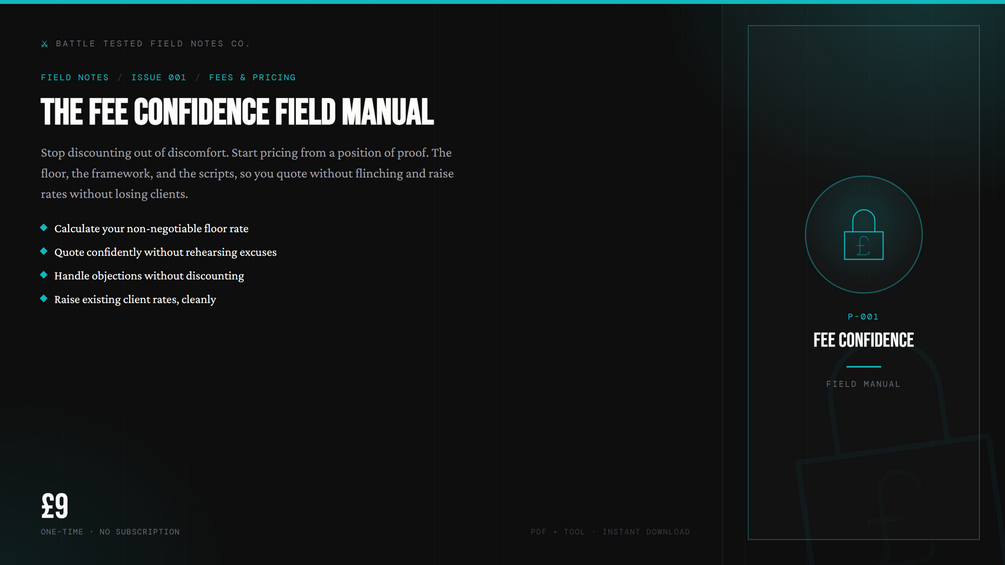Click 'Quote confidently without rehearsing excuses' text
1005x565 pixels.
[x=165, y=252]
